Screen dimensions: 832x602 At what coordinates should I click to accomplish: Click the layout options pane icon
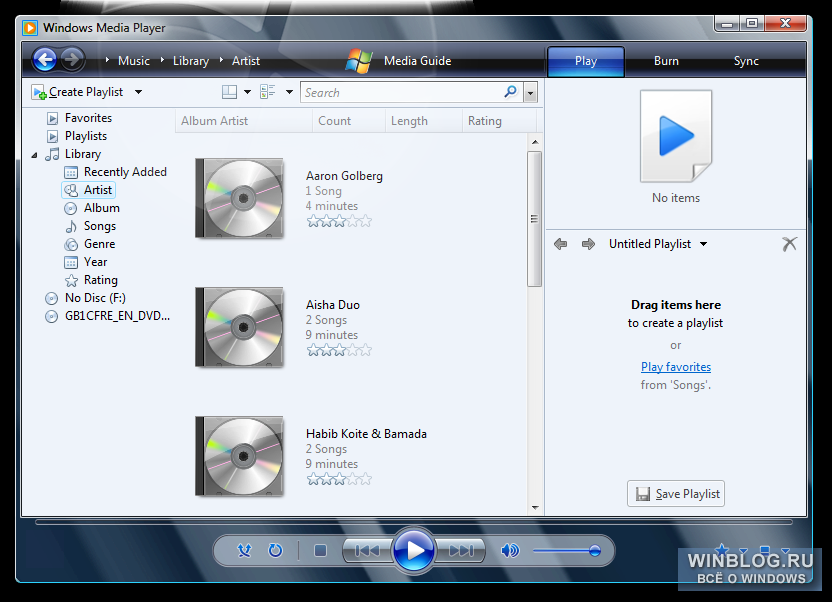pos(229,92)
